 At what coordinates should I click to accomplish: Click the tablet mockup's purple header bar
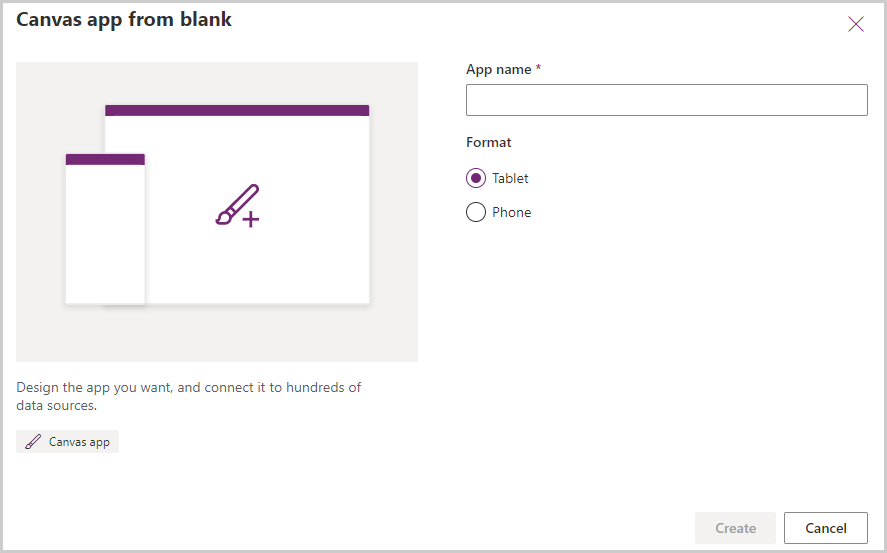click(x=237, y=110)
